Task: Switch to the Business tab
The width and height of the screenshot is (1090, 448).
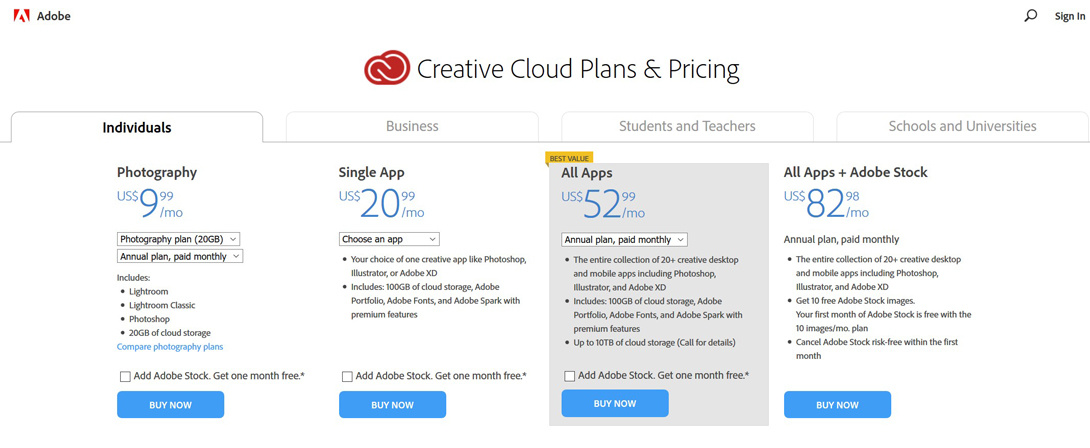Action: coord(412,127)
